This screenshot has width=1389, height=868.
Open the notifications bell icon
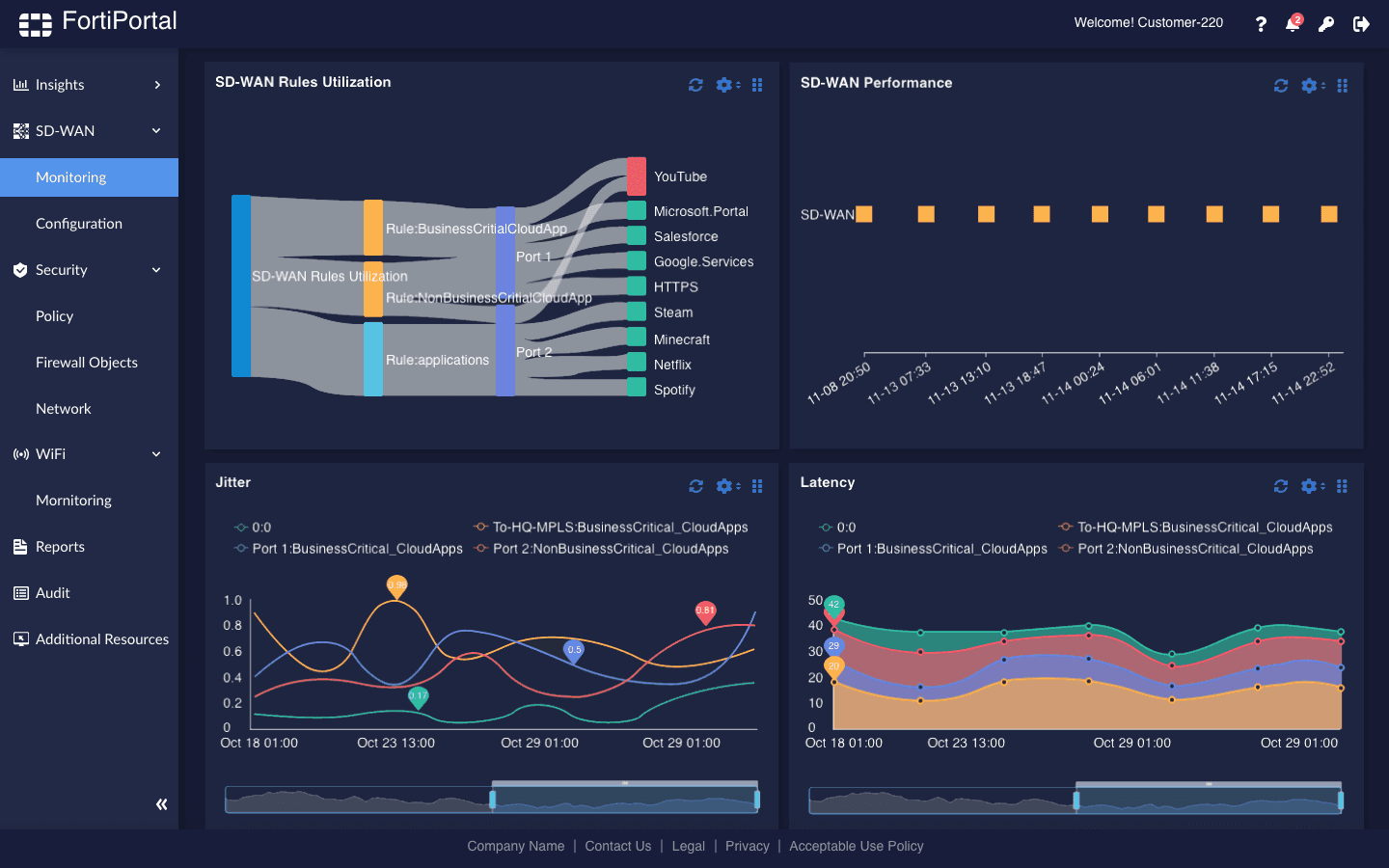pyautogui.click(x=1293, y=24)
